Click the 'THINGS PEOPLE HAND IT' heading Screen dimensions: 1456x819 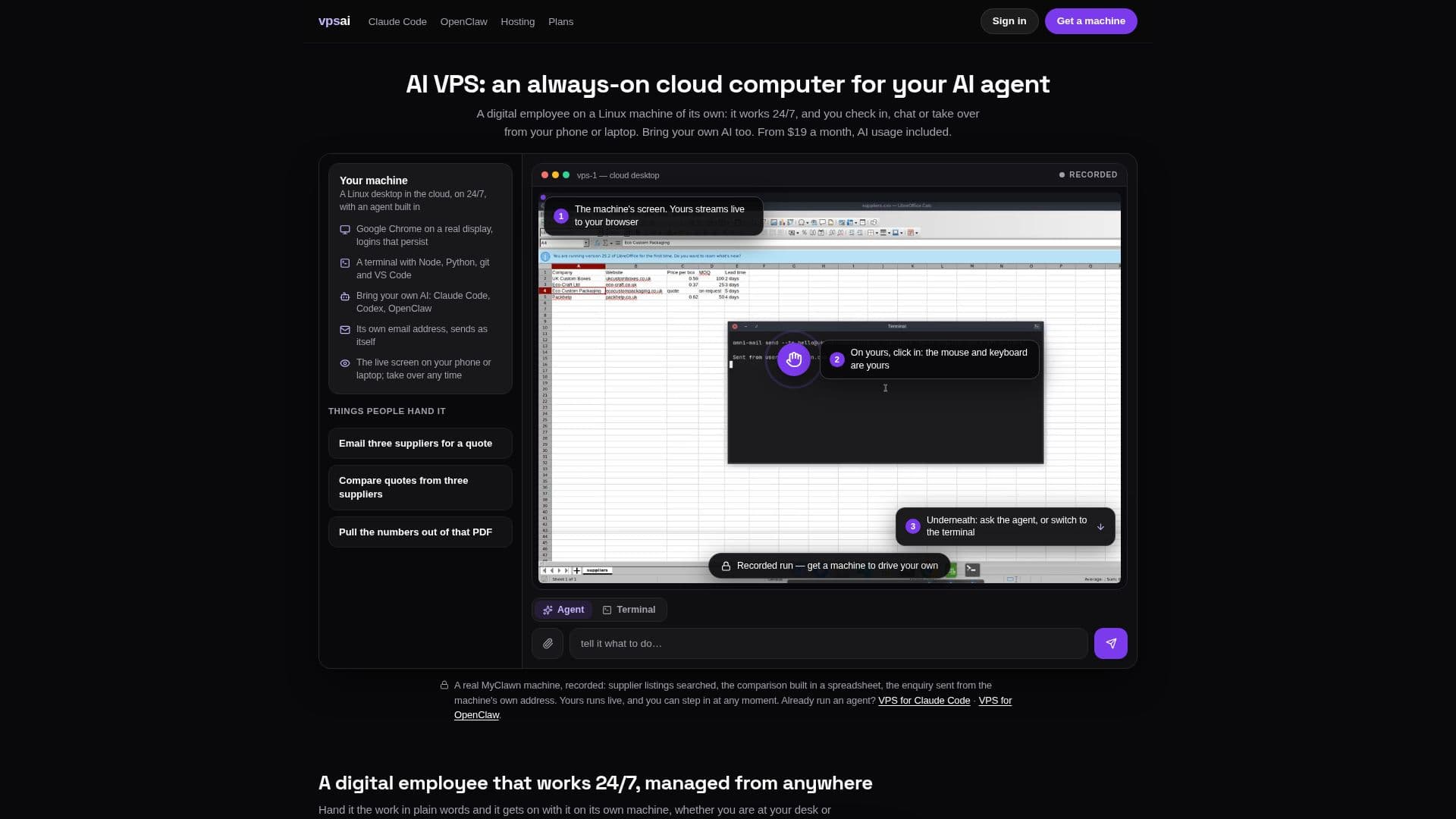coord(387,411)
